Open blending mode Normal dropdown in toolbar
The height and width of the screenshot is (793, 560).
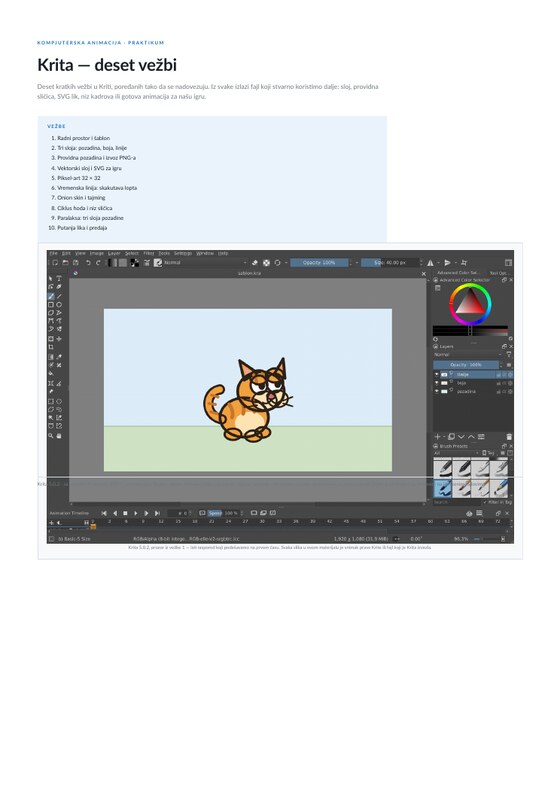(205, 262)
